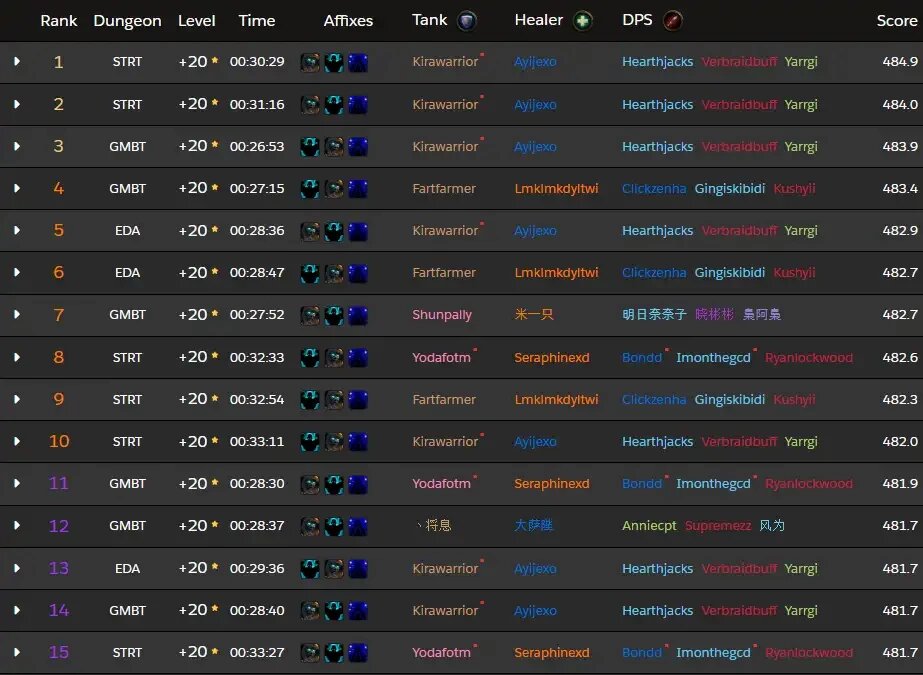This screenshot has width=923, height=675.
Task: Click the cyan affix icon in rank 12 row
Action: click(334, 526)
